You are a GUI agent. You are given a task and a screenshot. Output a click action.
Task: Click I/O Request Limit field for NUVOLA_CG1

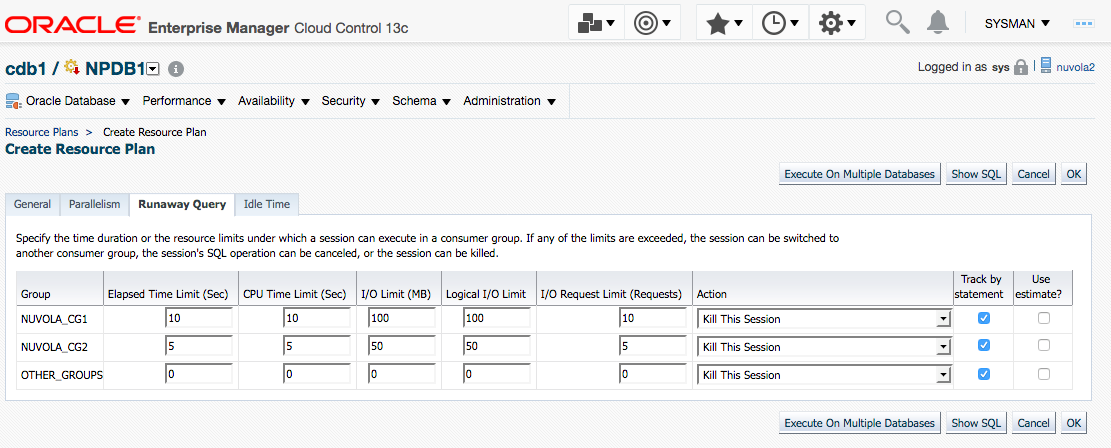tap(652, 319)
